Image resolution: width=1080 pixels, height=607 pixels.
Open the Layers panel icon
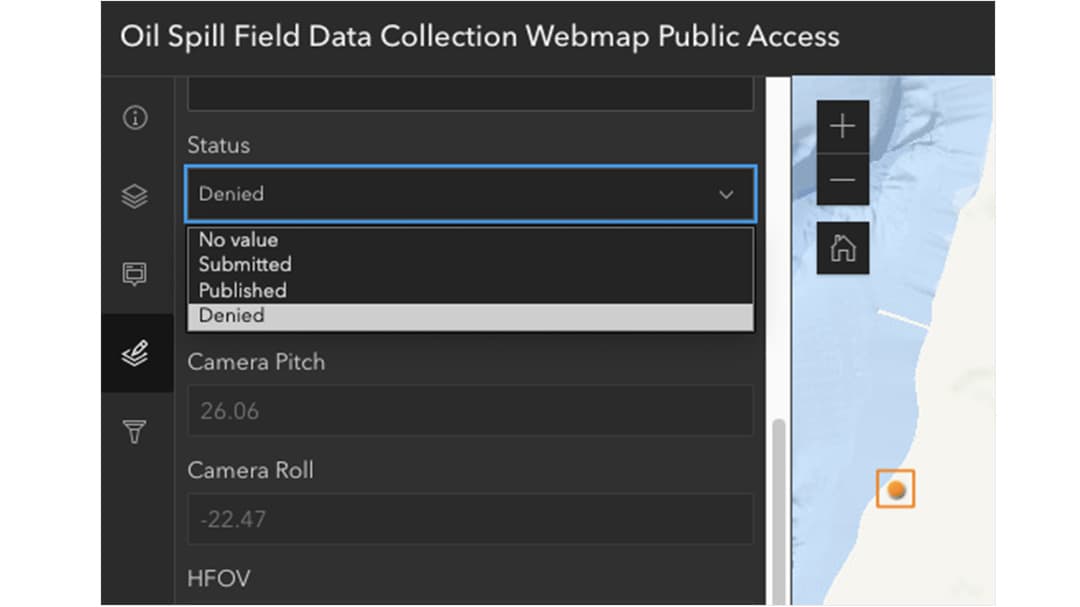(135, 196)
